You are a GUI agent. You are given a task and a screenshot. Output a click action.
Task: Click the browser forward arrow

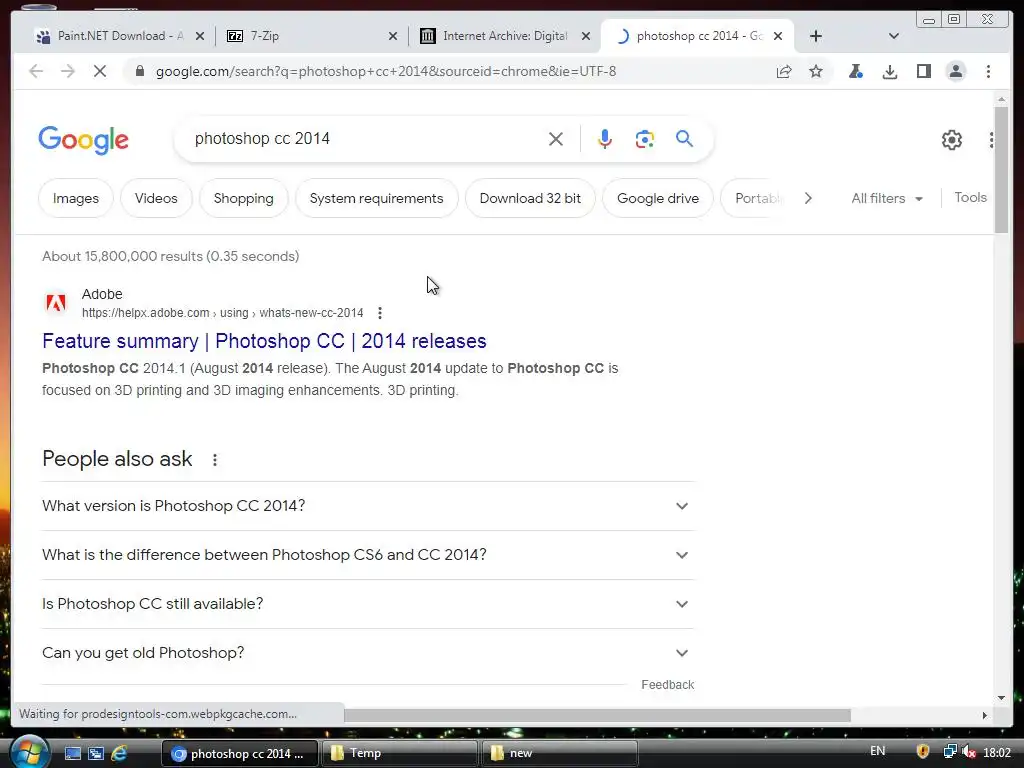tap(68, 71)
